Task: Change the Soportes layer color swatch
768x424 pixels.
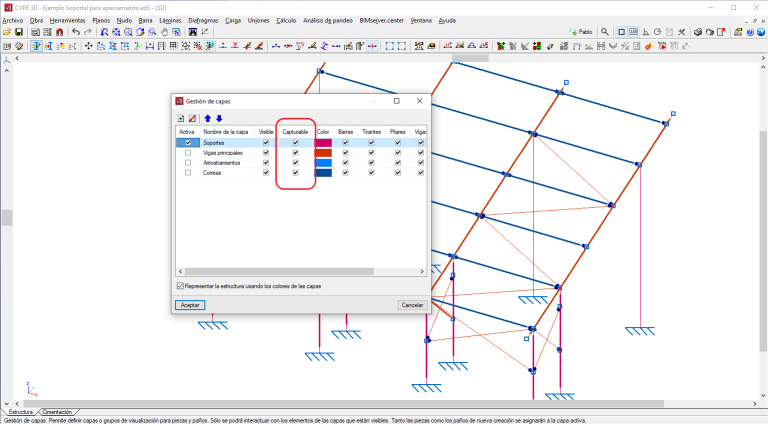Action: point(323,143)
